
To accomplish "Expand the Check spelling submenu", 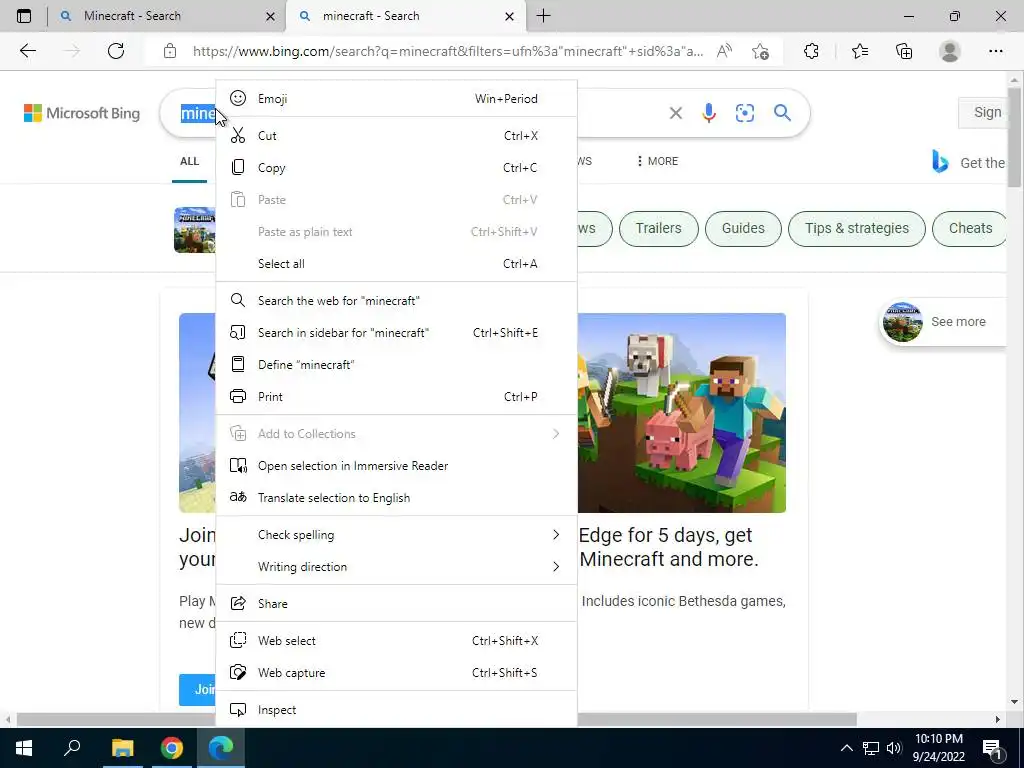I will [x=396, y=535].
